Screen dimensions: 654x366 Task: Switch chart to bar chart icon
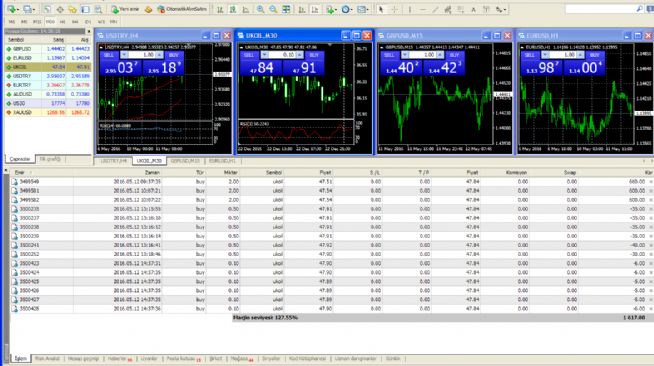[x=220, y=9]
